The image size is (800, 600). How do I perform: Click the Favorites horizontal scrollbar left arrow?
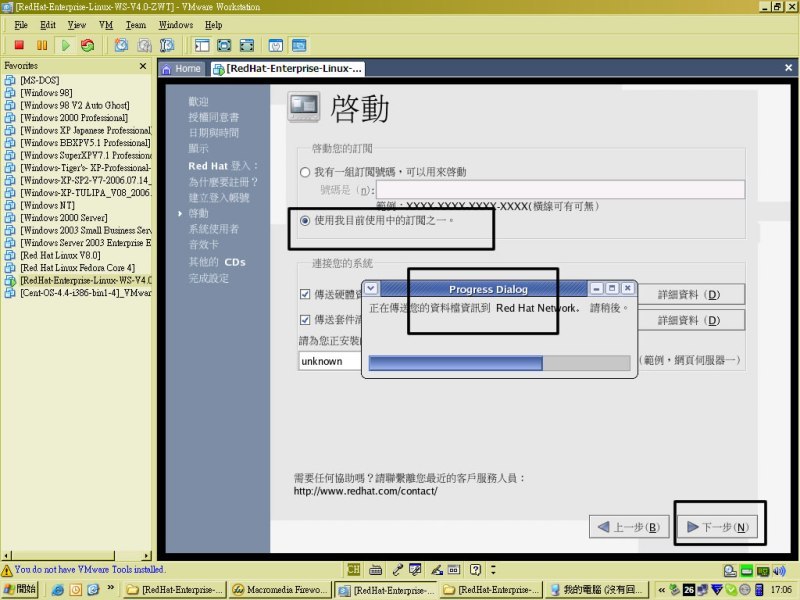pyautogui.click(x=6, y=555)
